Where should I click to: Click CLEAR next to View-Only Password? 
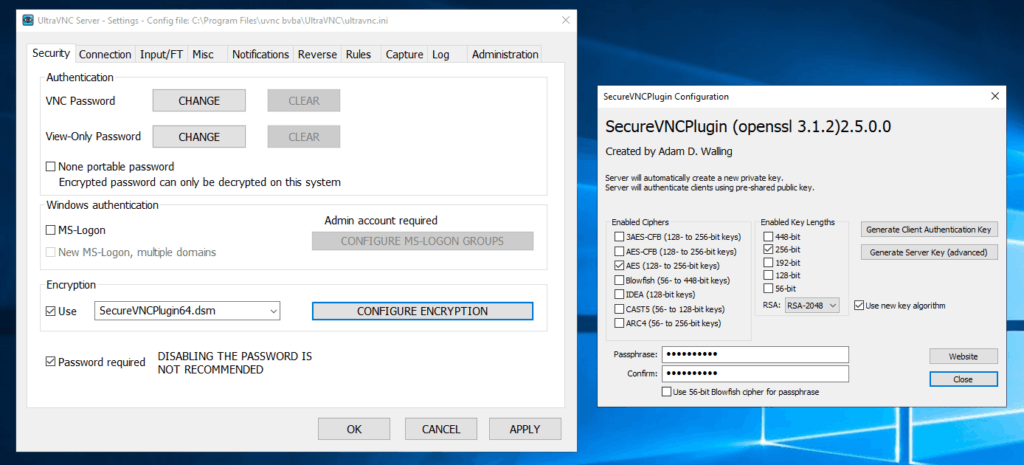click(x=304, y=137)
